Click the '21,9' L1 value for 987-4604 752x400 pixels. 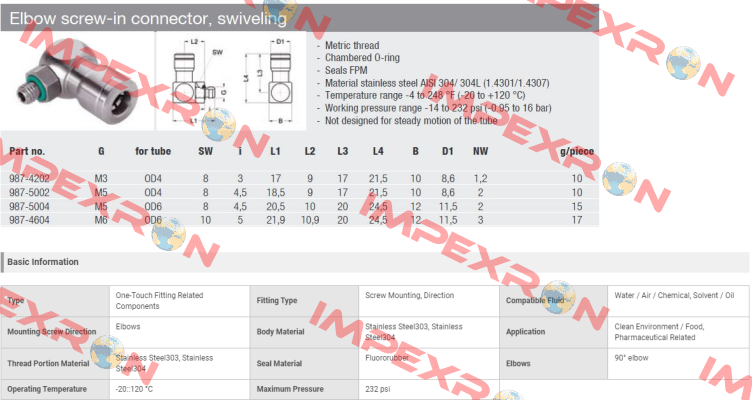(x=275, y=220)
